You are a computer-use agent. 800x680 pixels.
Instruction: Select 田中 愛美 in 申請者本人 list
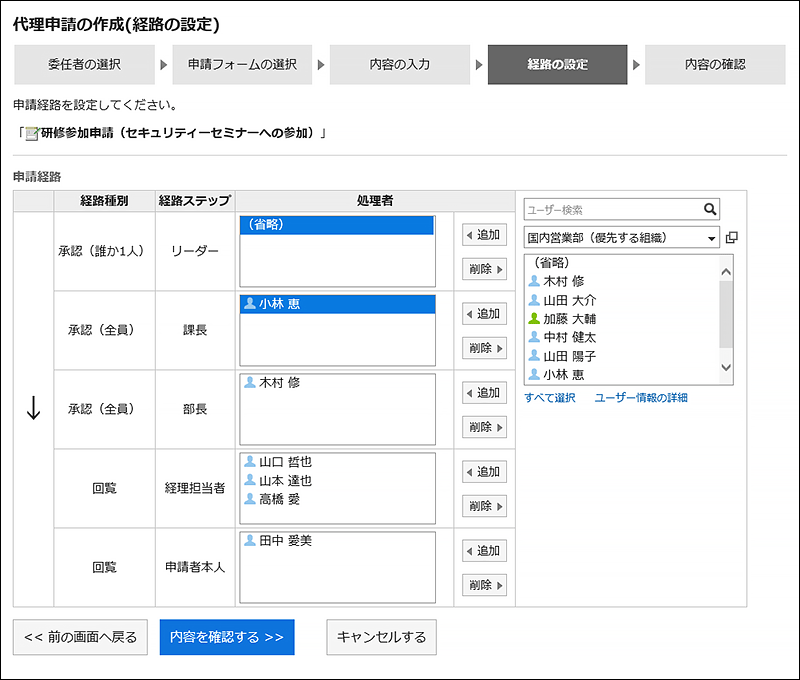tap(337, 541)
